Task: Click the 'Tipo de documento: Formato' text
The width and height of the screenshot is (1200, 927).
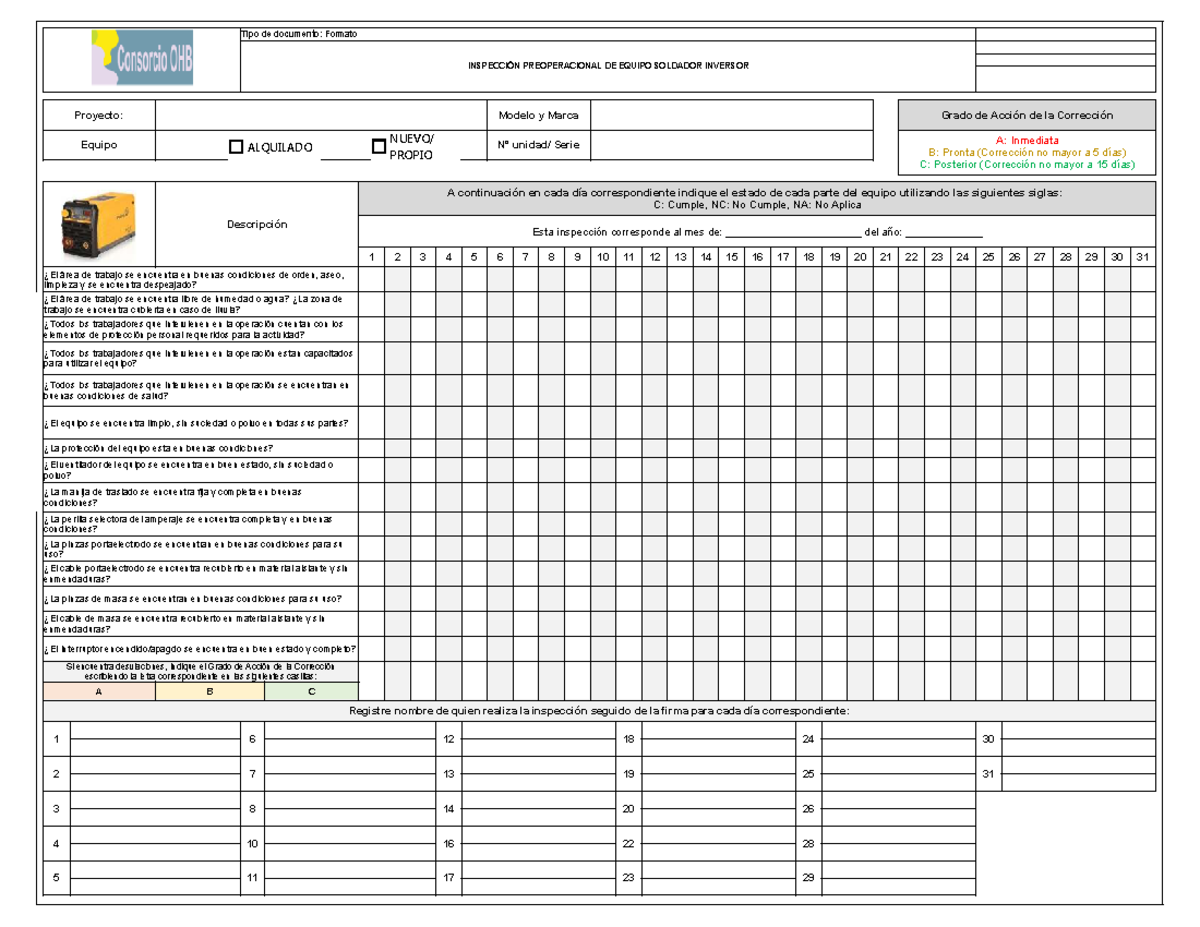Action: pos(299,35)
